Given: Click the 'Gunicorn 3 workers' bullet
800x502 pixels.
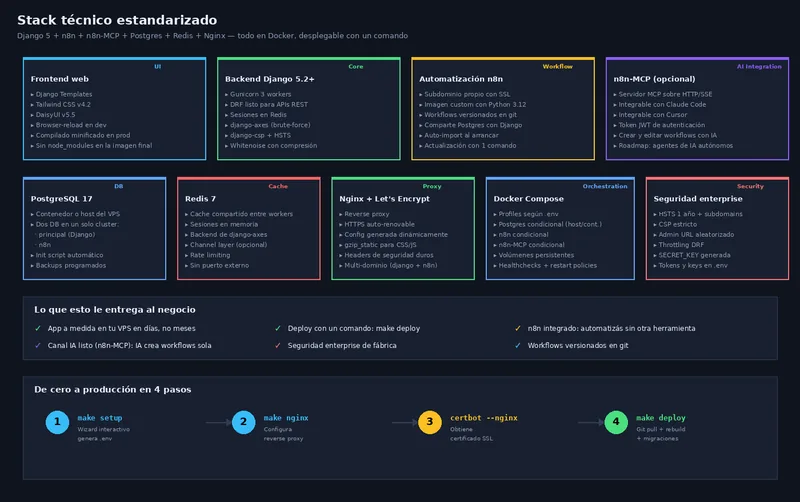Looking at the screenshot, I should (258, 94).
